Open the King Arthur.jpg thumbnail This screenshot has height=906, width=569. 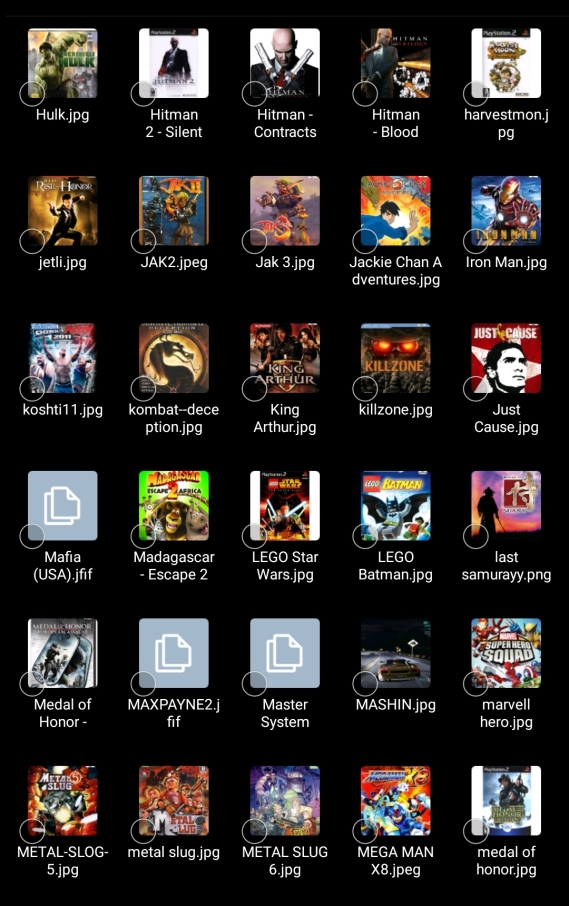(285, 358)
